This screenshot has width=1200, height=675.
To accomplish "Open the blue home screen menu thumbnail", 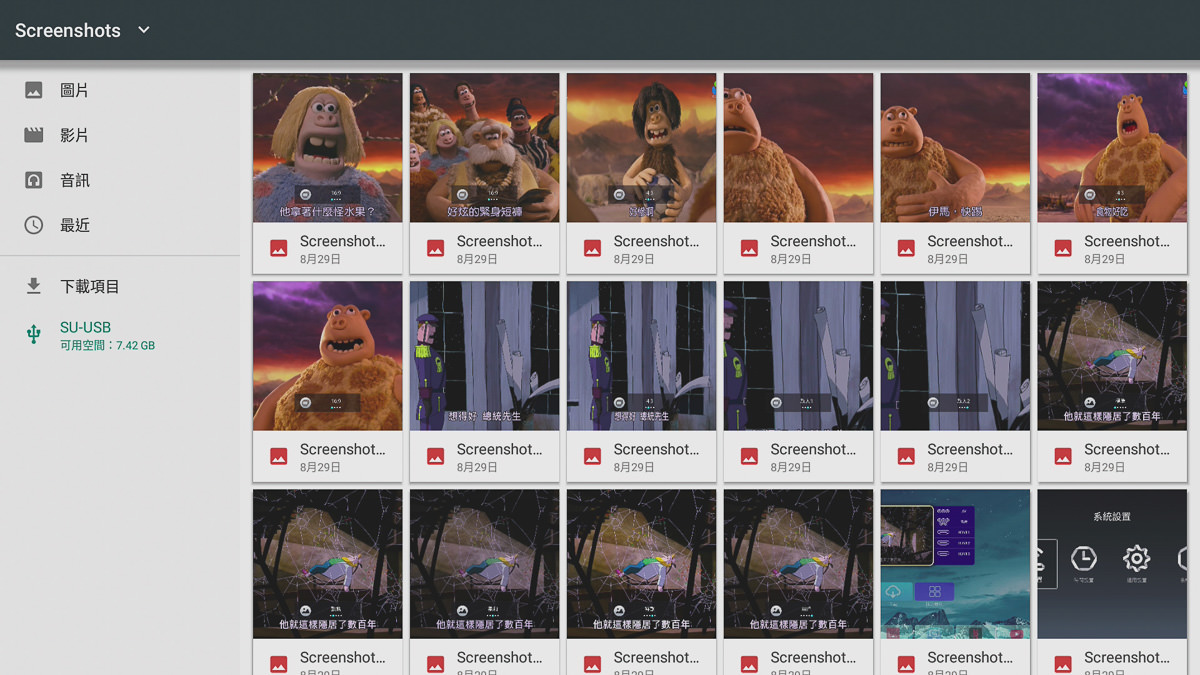I will click(x=955, y=564).
